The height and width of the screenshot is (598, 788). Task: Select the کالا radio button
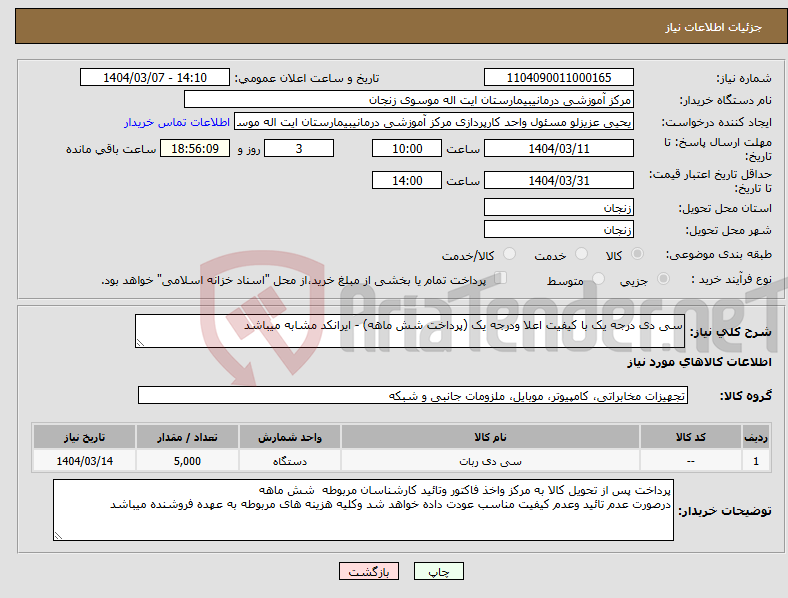click(637, 254)
